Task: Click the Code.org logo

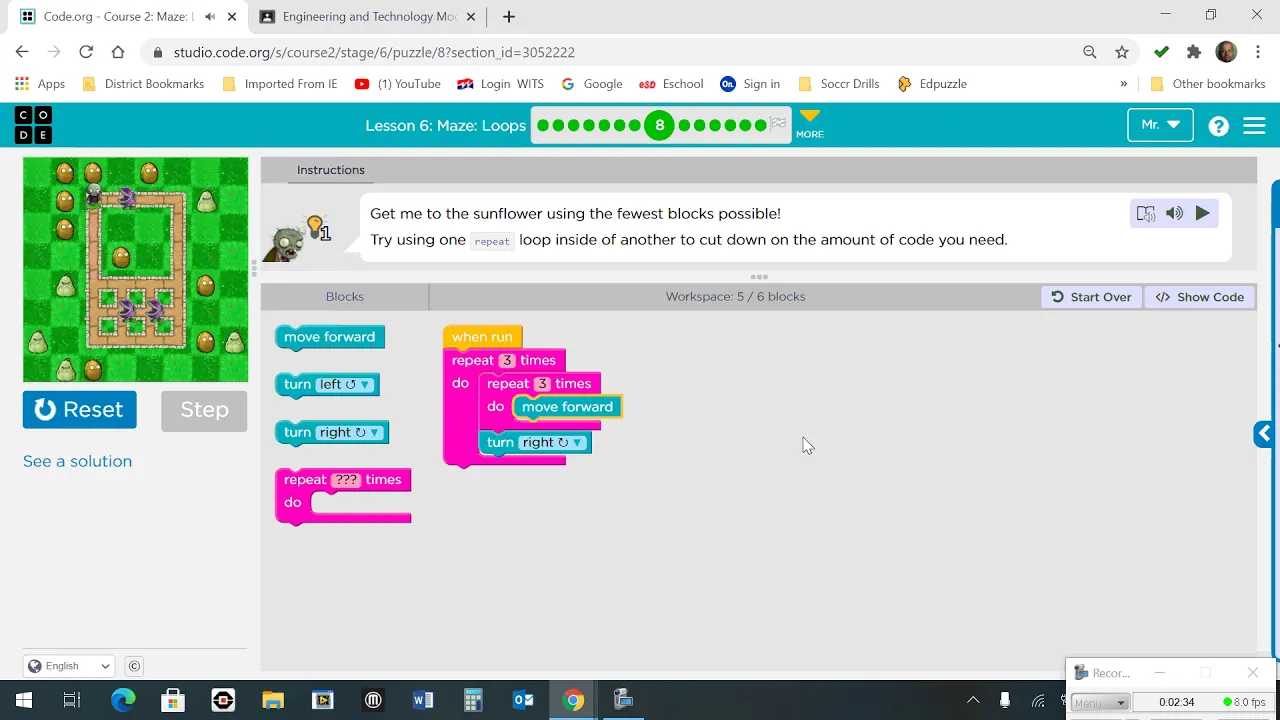Action: (x=33, y=125)
